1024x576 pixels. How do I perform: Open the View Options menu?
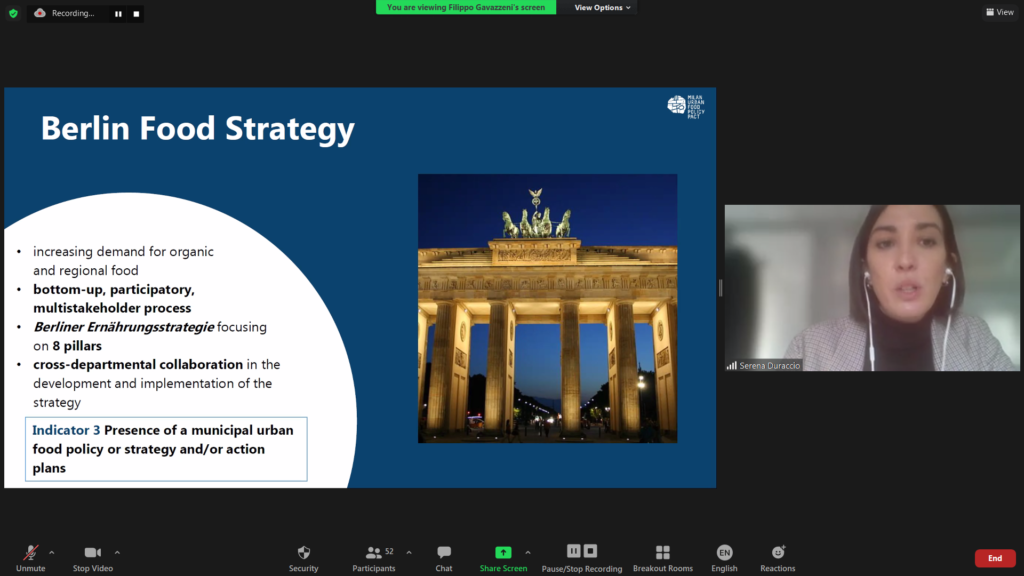pos(603,8)
